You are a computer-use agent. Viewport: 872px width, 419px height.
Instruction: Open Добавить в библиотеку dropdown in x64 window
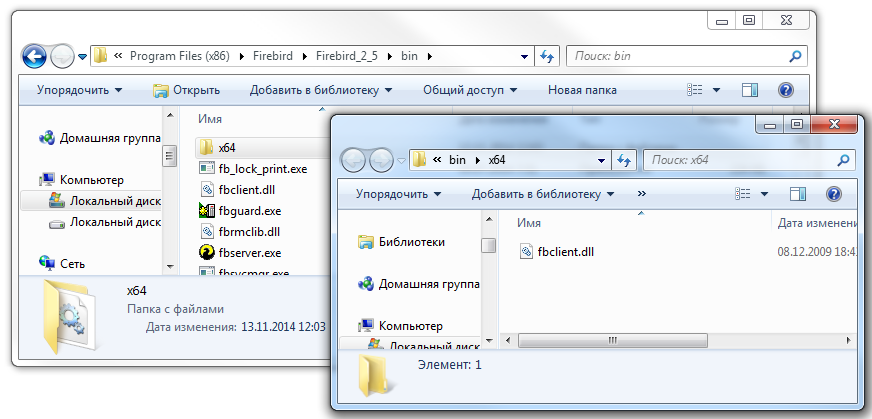543,193
